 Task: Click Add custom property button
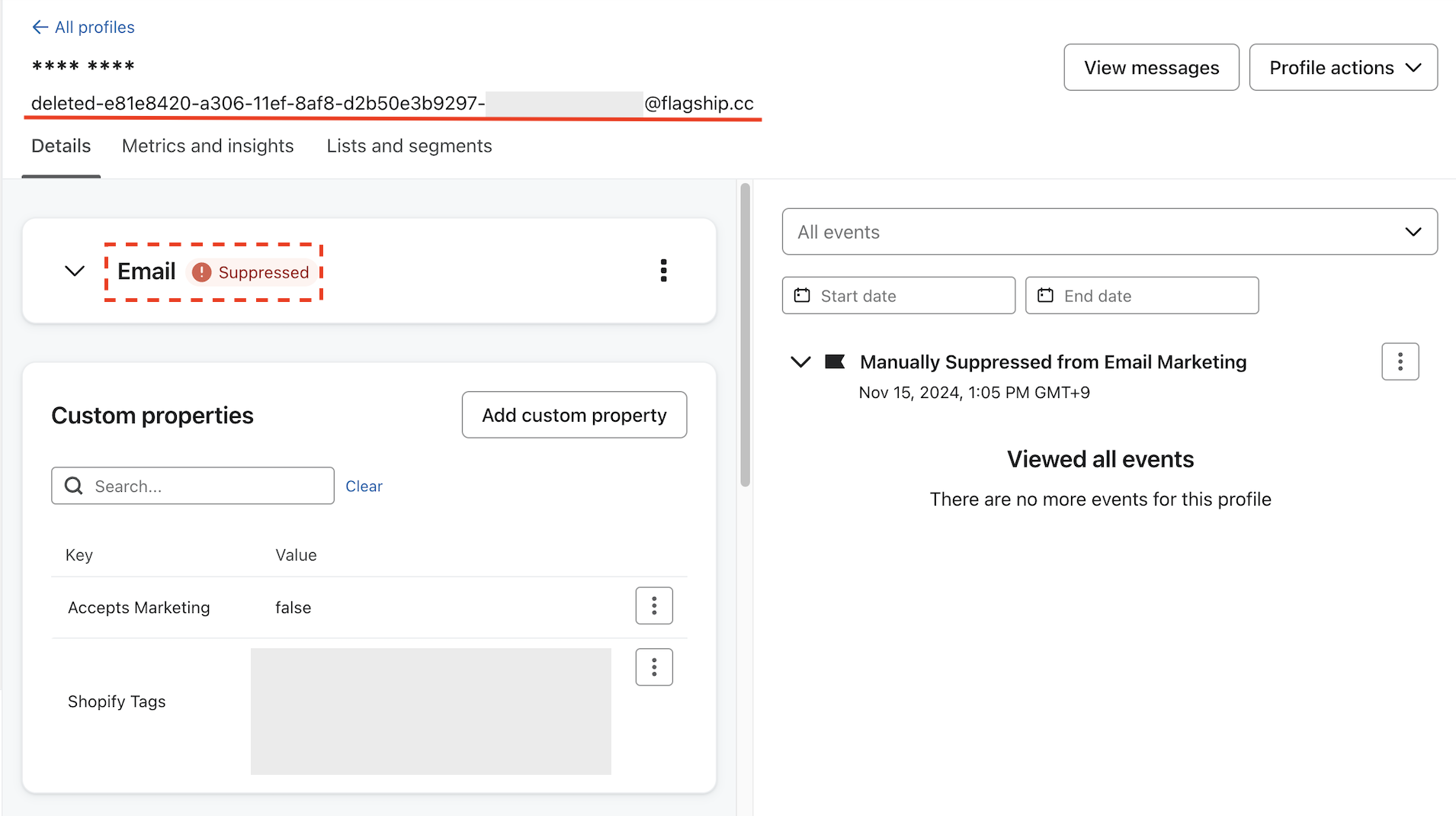[574, 415]
